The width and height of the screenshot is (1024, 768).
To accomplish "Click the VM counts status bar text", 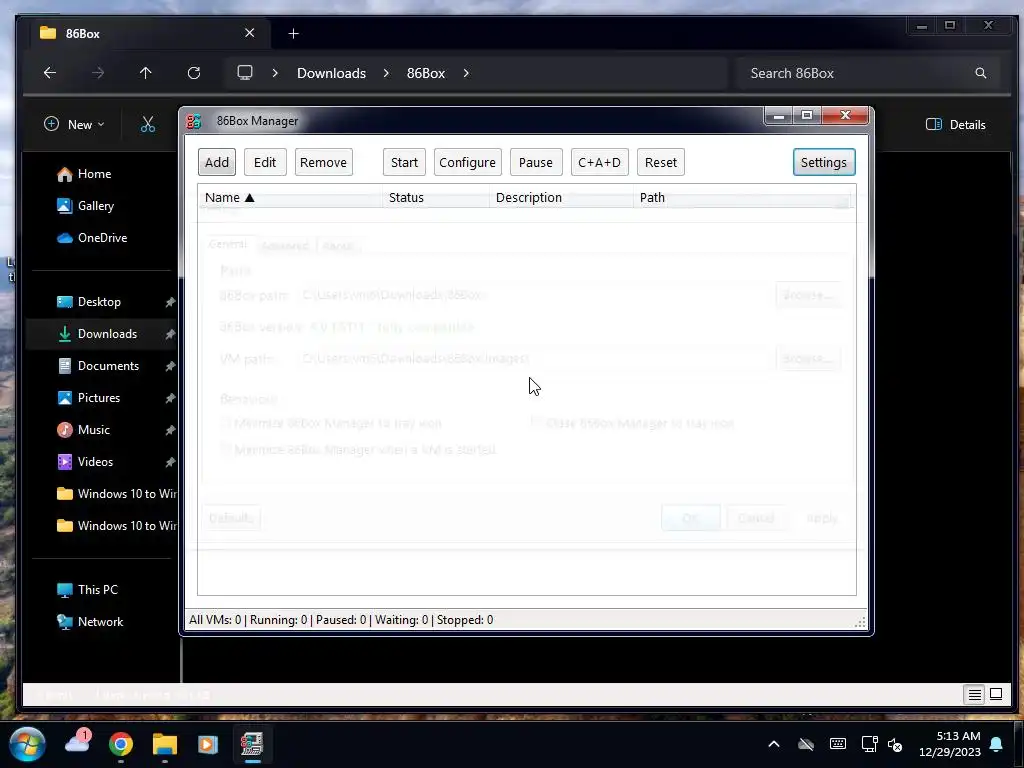I will point(341,620).
